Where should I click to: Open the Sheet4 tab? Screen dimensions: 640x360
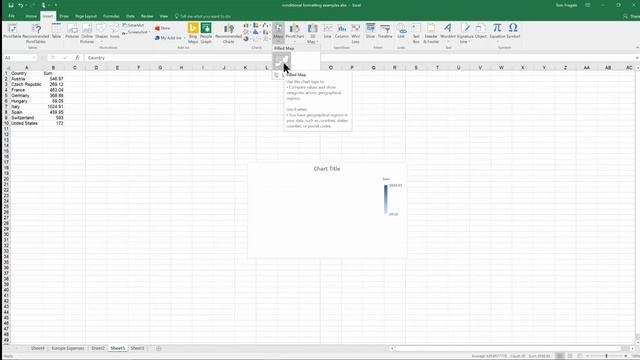(38, 348)
